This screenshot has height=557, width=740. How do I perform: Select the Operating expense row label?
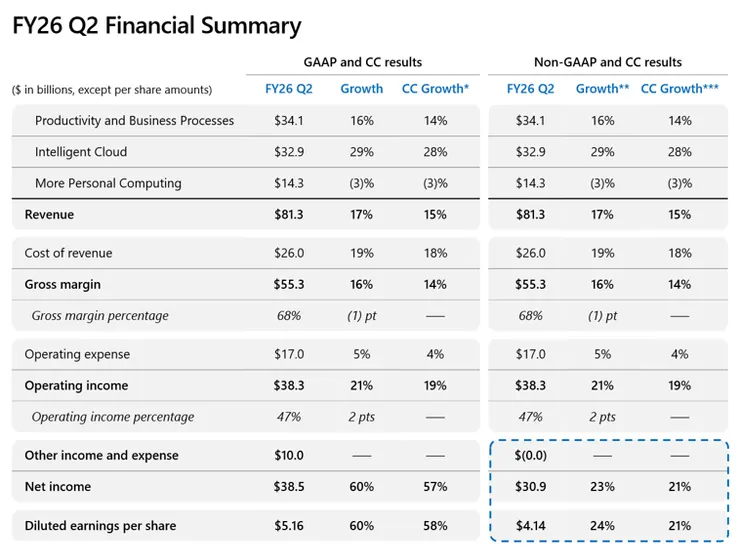tap(77, 354)
